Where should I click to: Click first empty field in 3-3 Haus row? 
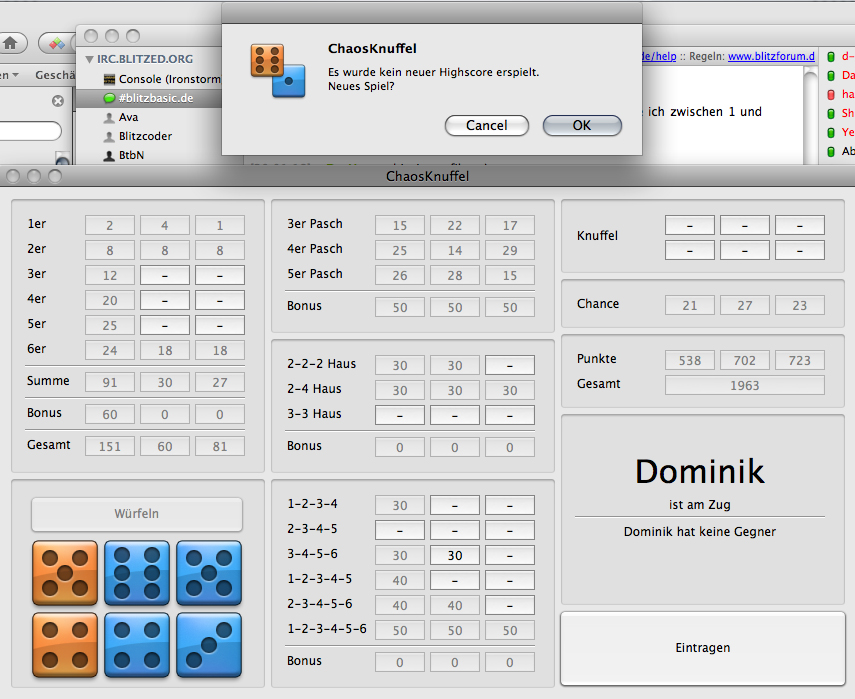coord(400,414)
